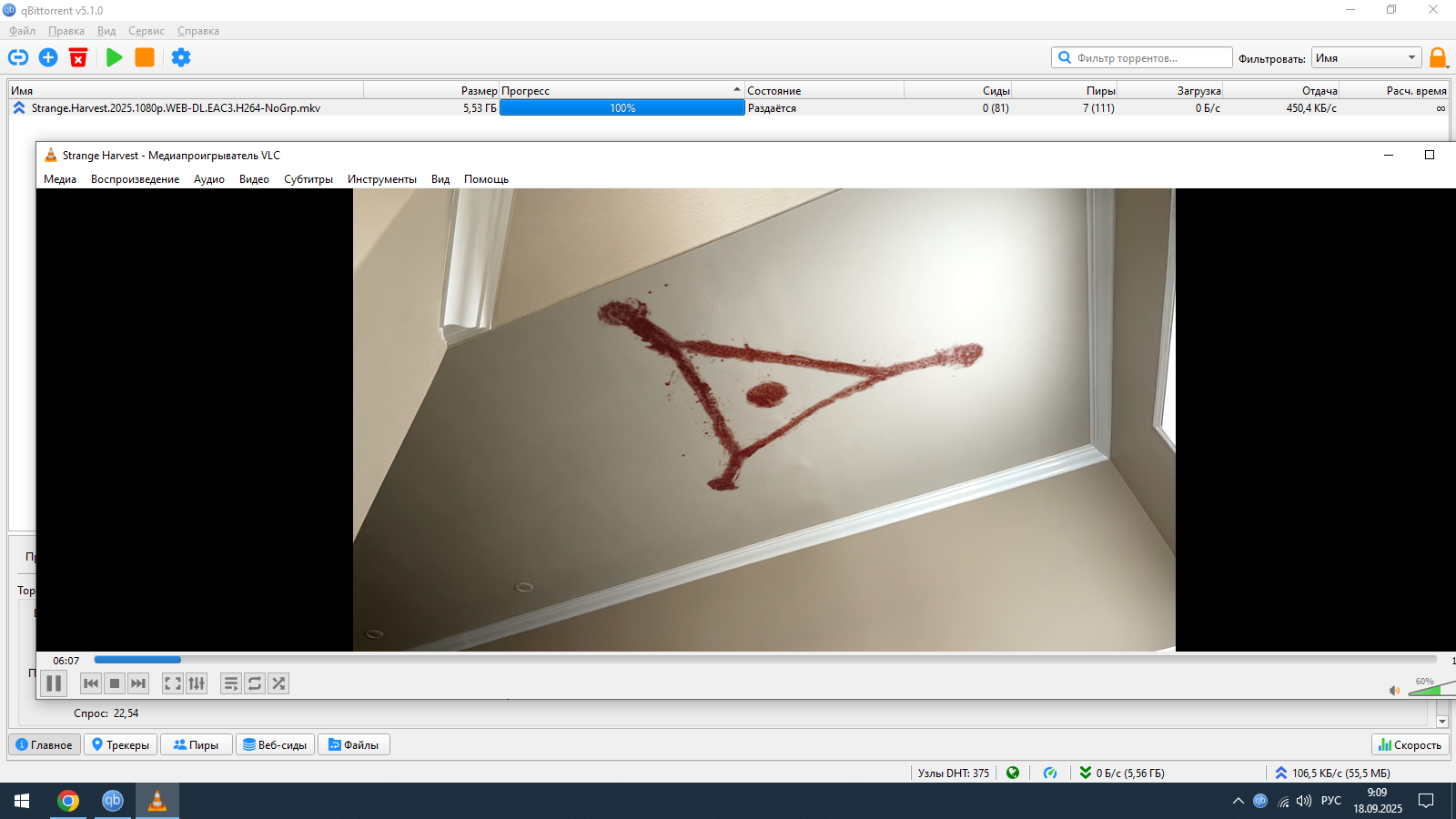Add torrent link in qBittorrent toolbar
The image size is (1456, 819).
[x=18, y=57]
